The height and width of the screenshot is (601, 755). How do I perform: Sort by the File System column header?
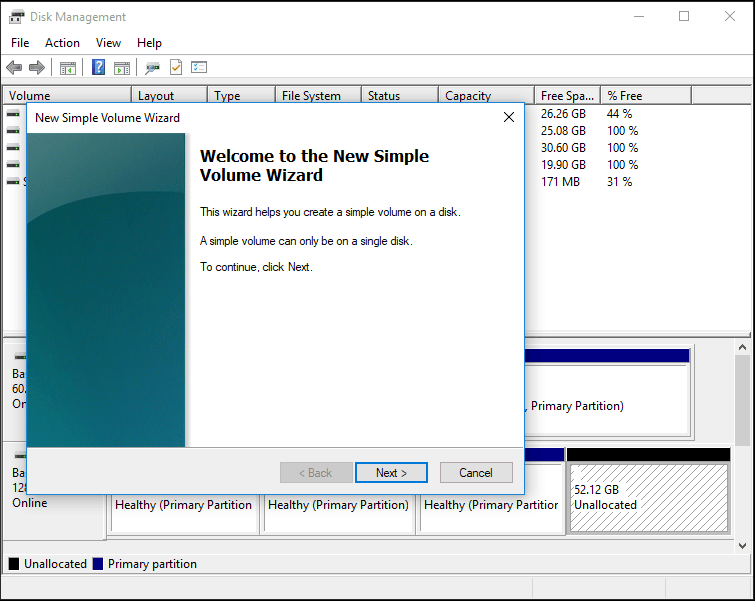tap(318, 95)
